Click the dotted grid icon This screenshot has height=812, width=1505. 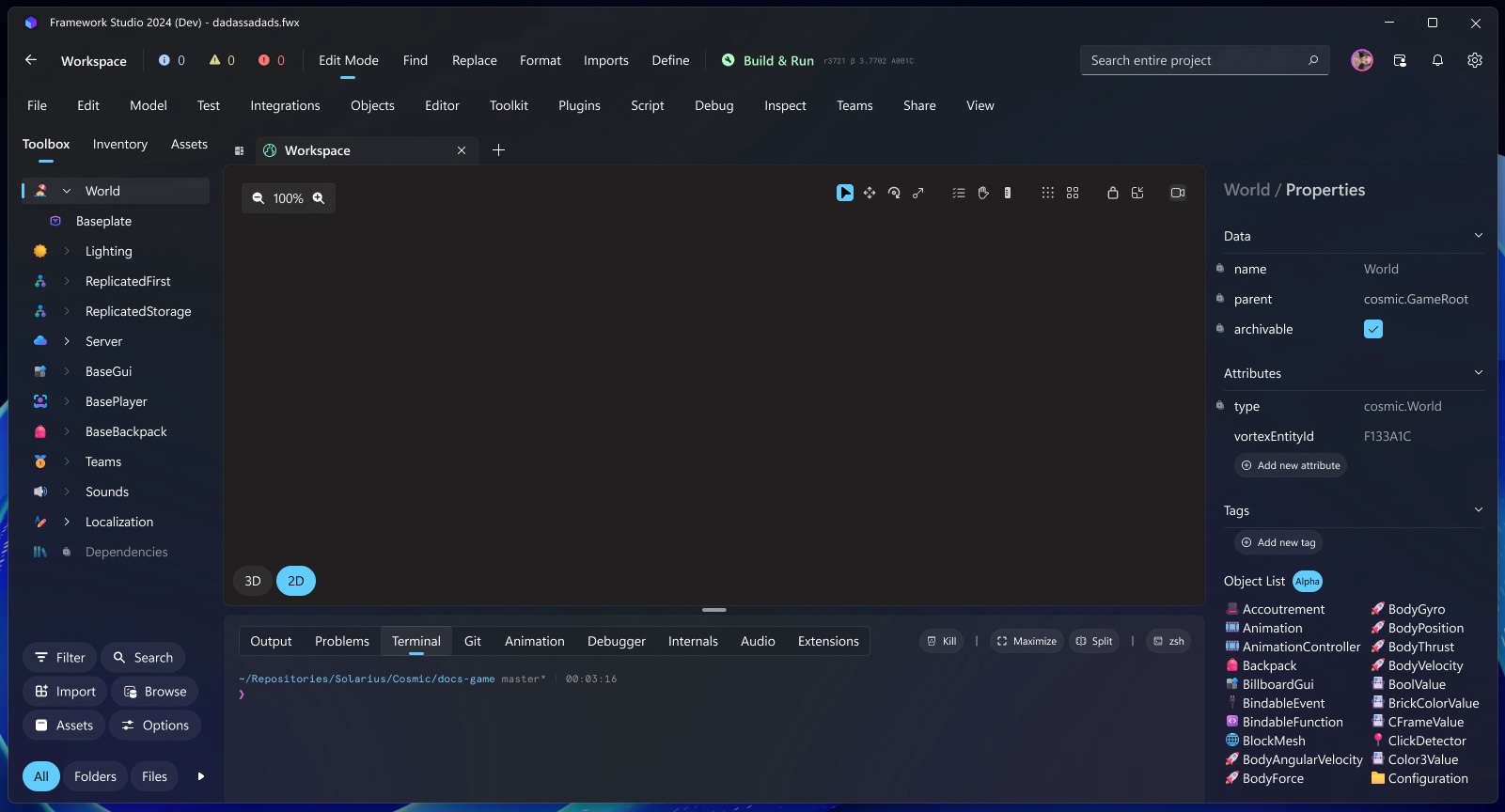click(x=1048, y=193)
